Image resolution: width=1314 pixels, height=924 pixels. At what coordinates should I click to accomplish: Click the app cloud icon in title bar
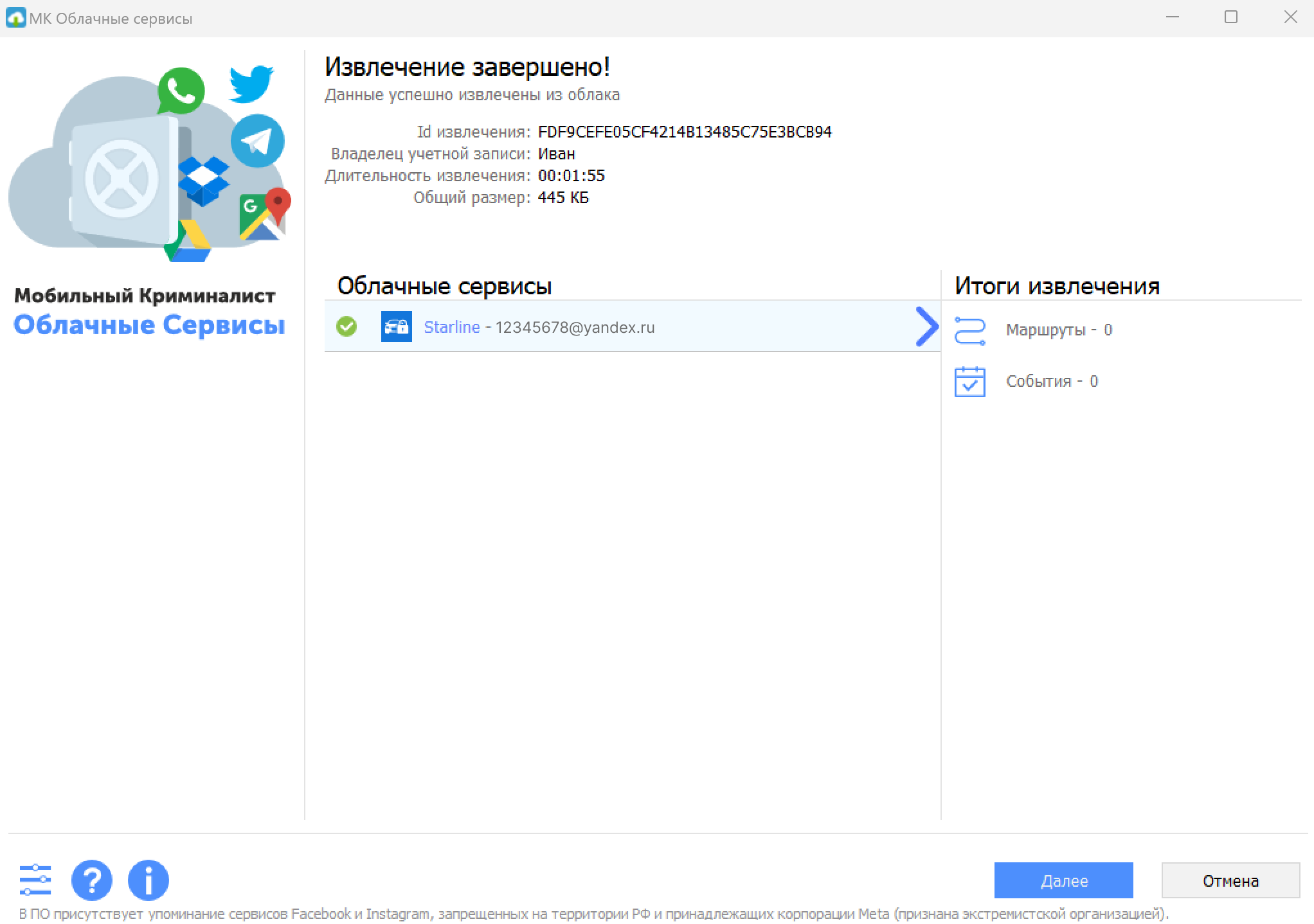click(15, 17)
